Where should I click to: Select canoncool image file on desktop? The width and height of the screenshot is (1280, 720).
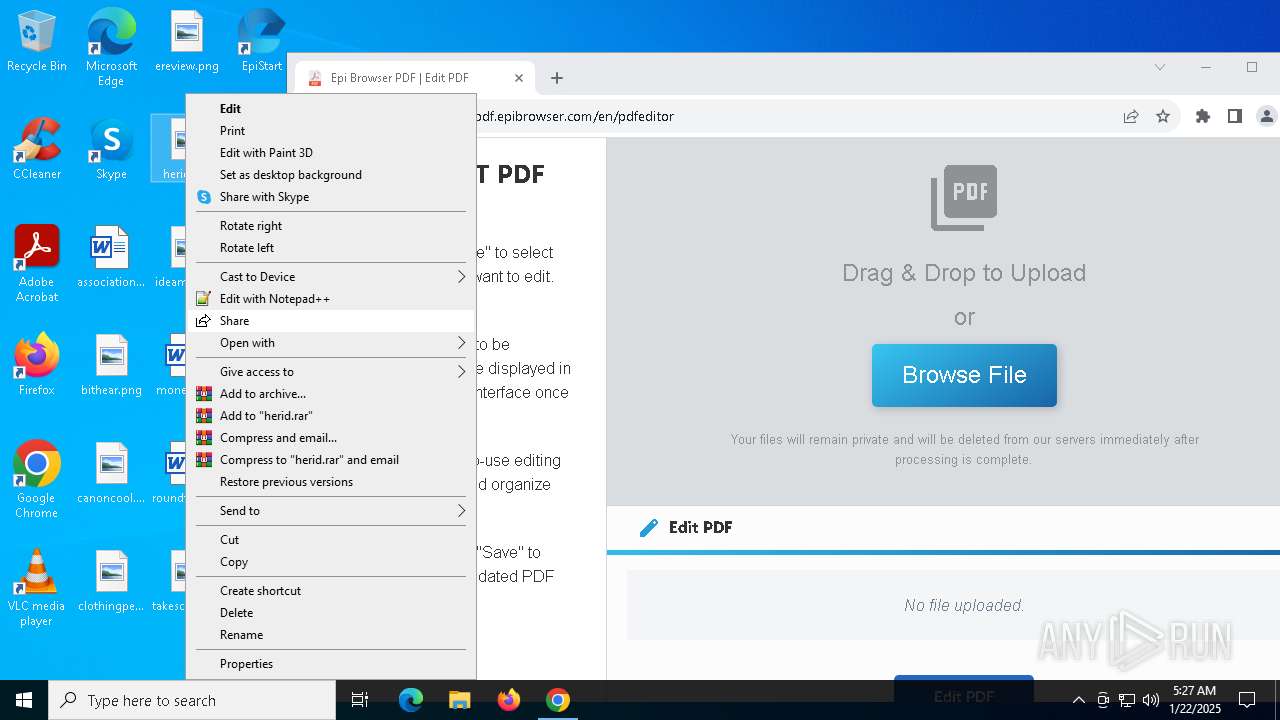coord(111,473)
